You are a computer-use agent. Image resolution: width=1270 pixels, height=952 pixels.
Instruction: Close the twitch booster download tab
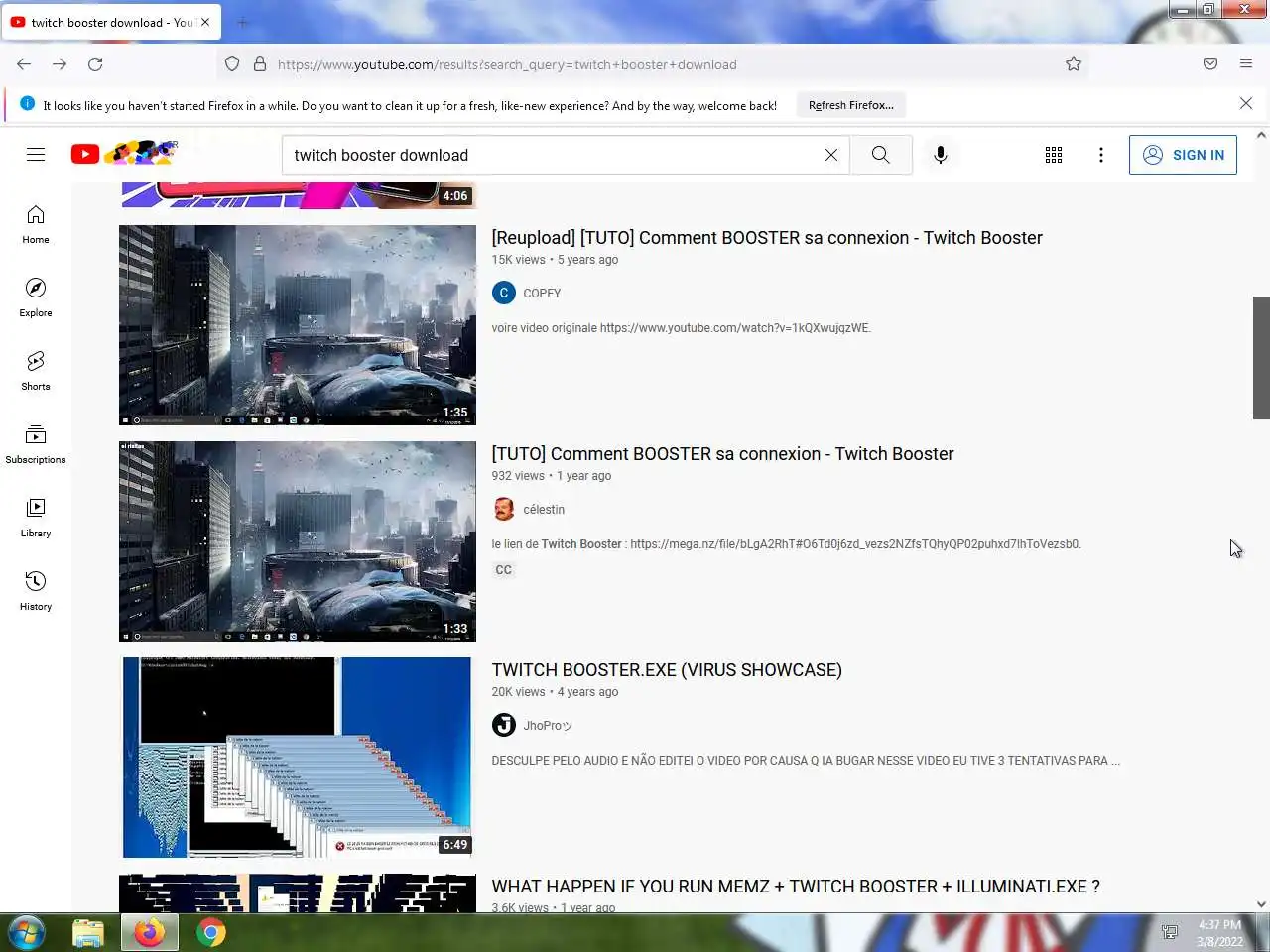click(205, 22)
